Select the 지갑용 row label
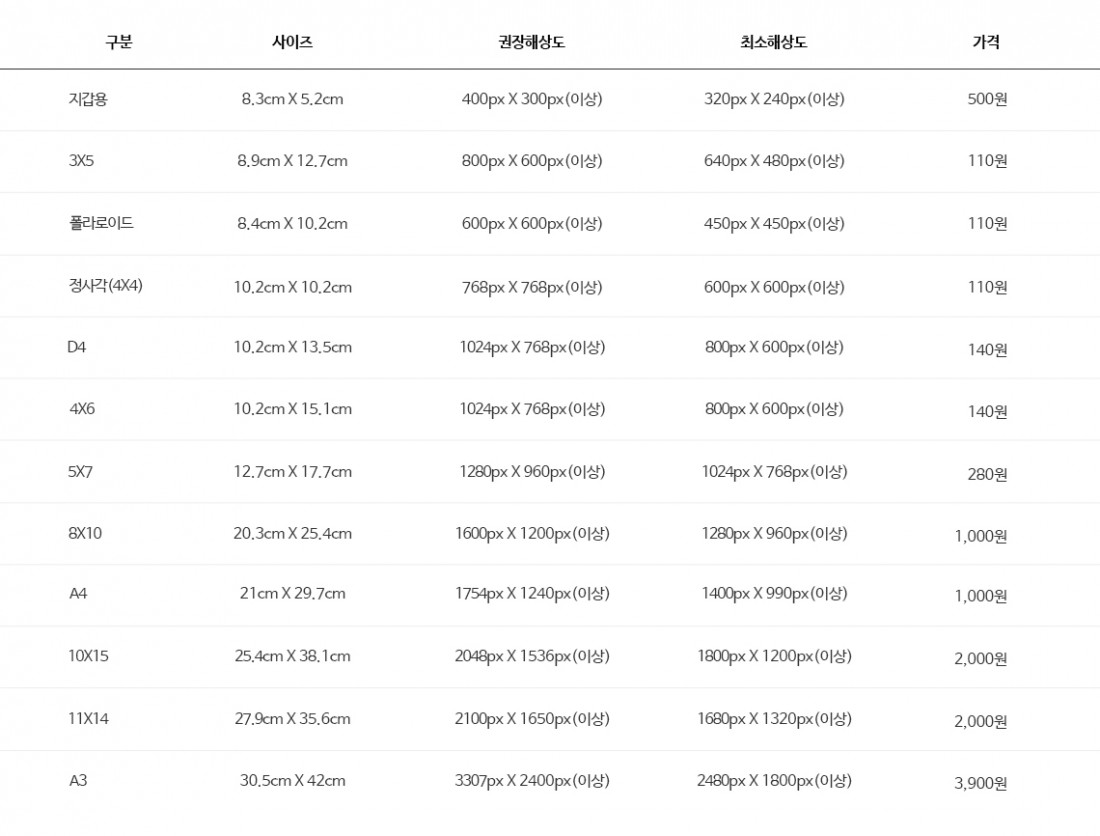 point(88,99)
